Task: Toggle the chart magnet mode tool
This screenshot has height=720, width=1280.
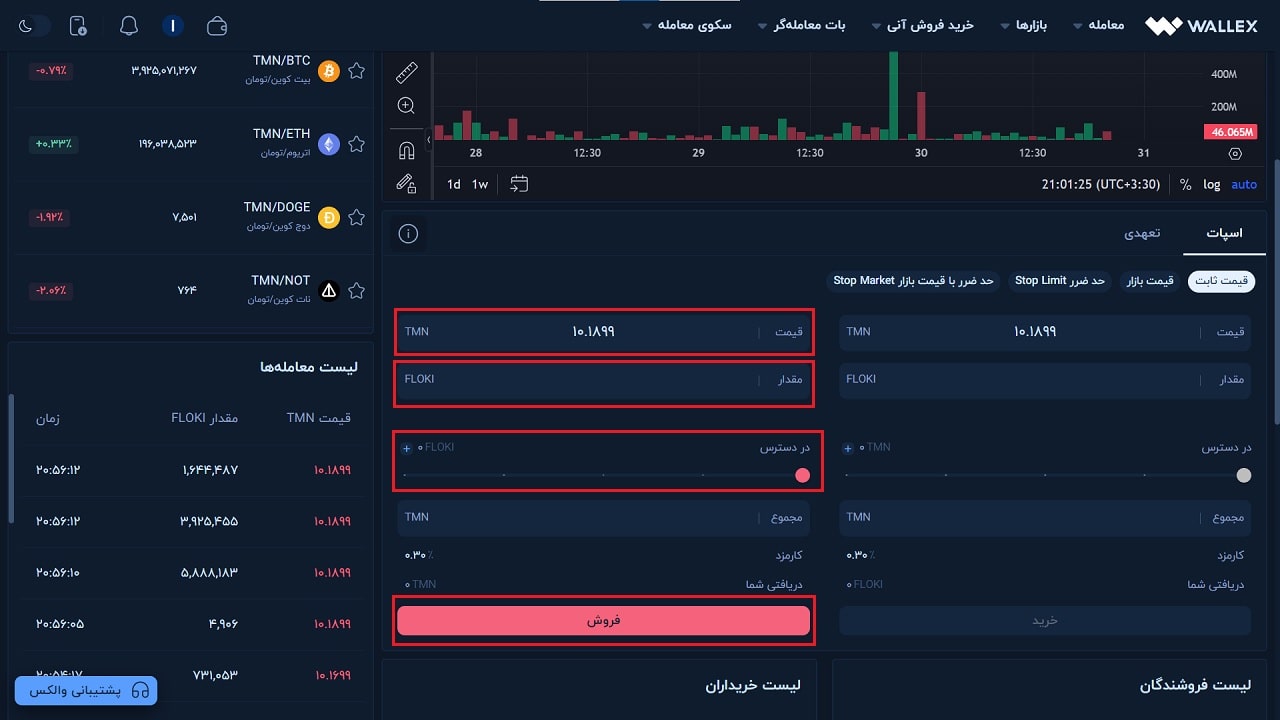Action: [x=406, y=151]
